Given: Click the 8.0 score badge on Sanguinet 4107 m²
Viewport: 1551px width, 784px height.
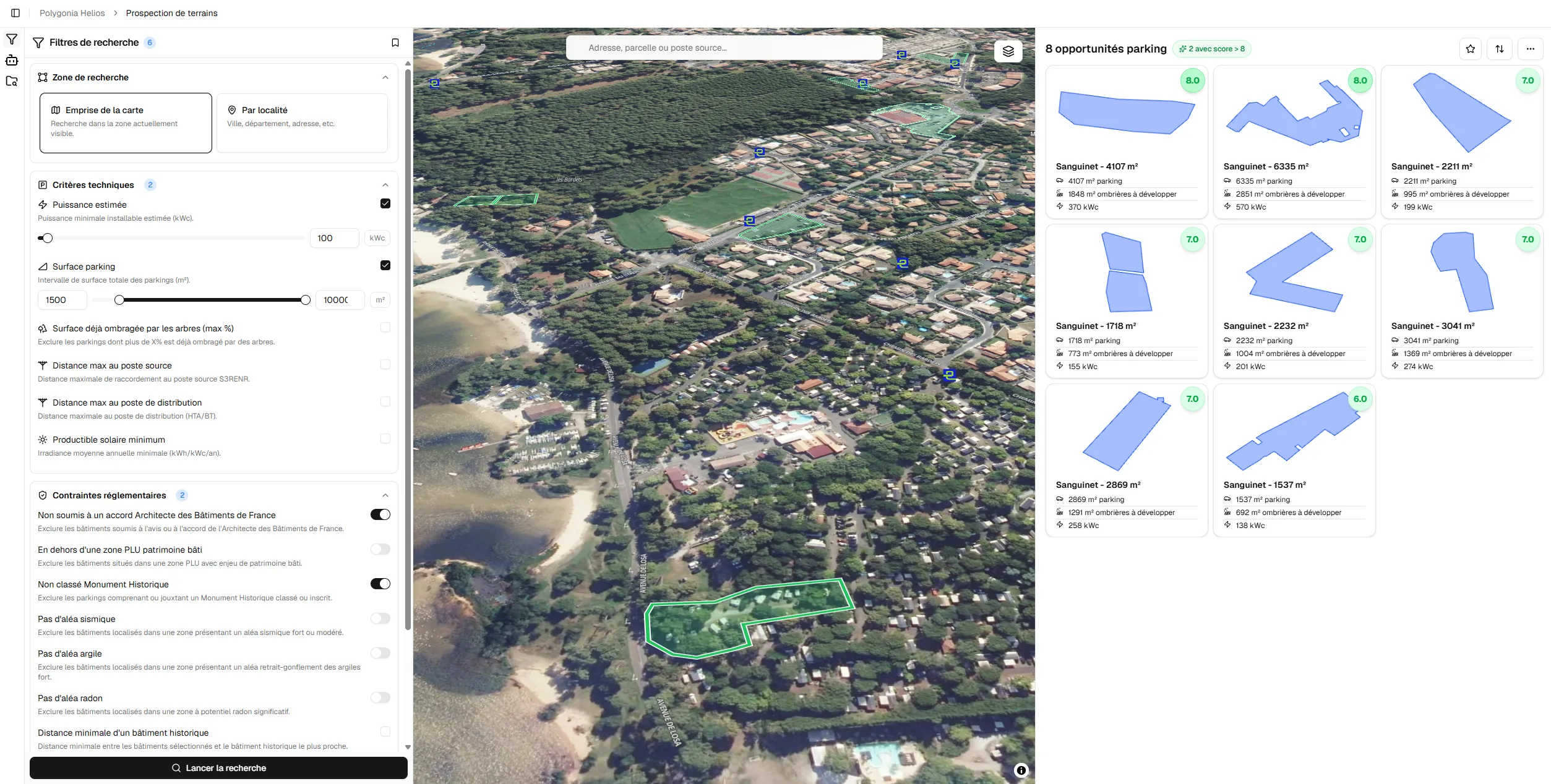Looking at the screenshot, I should [x=1192, y=80].
